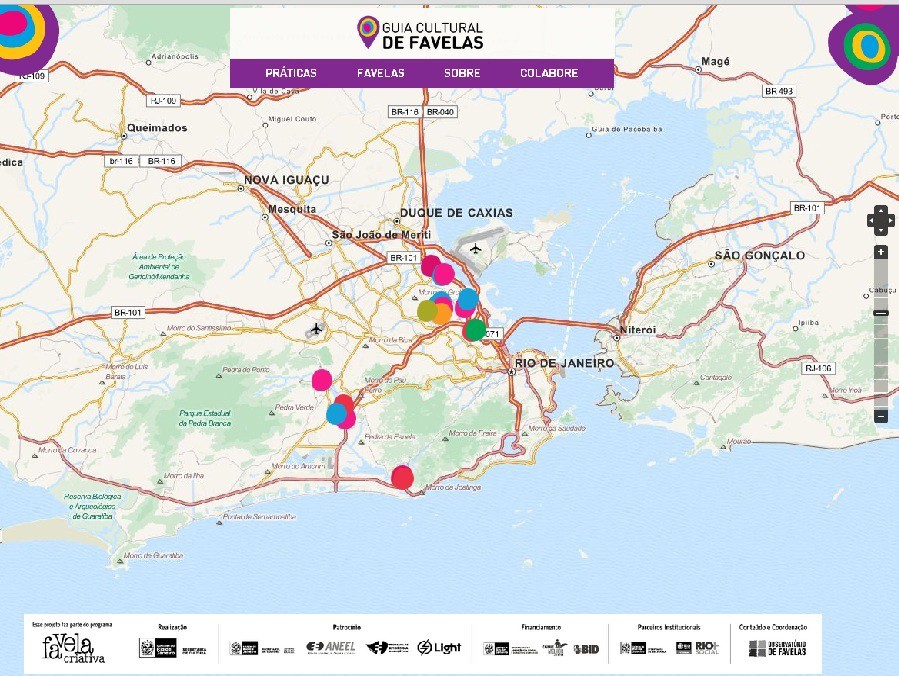Viewport: 899px width, 676px height.
Task: Click the Queimados town label
Action: [x=157, y=128]
